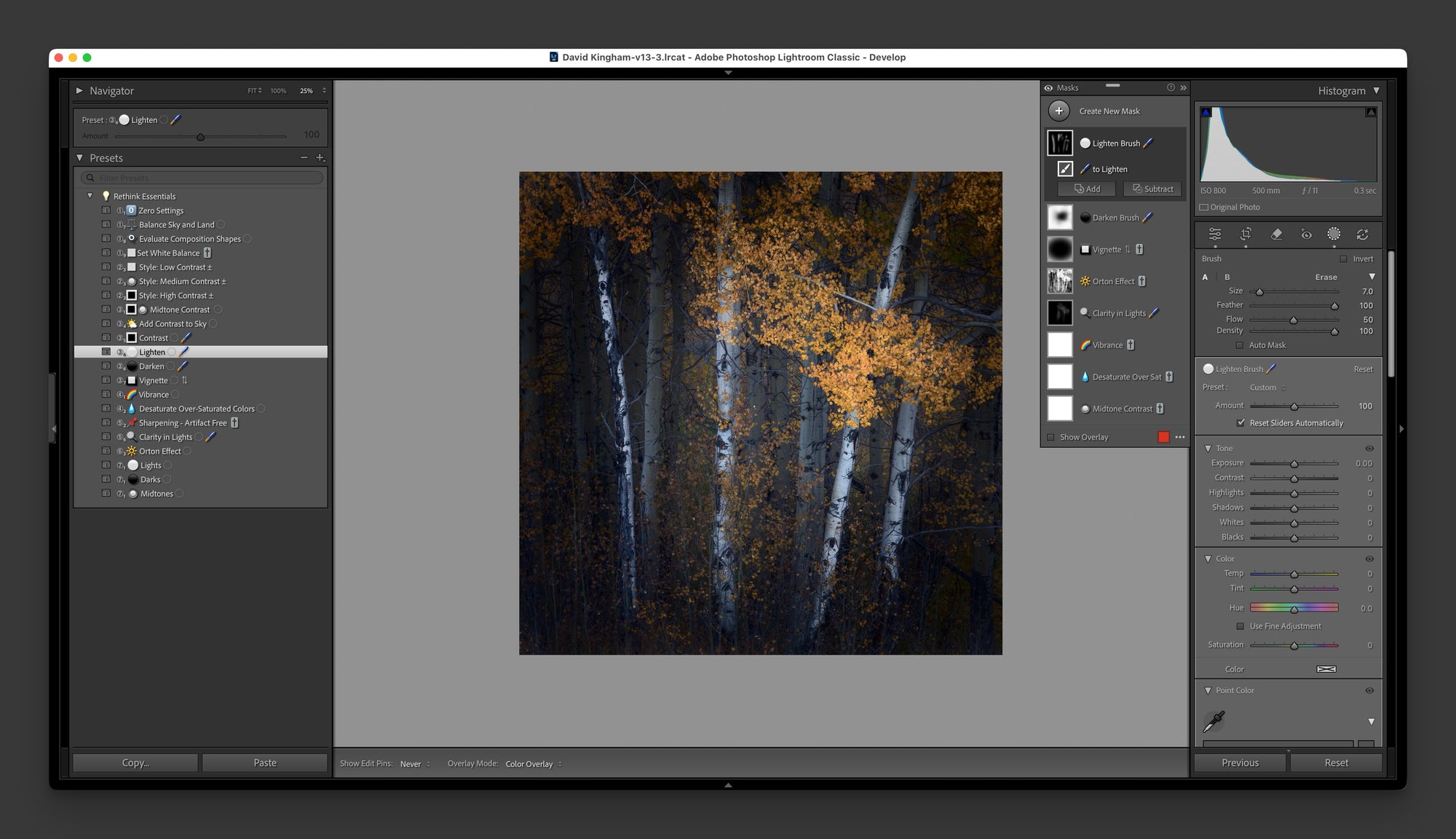Click the Rethink Essentials lightbulb icon
This screenshot has height=839, width=1456.
click(x=106, y=196)
